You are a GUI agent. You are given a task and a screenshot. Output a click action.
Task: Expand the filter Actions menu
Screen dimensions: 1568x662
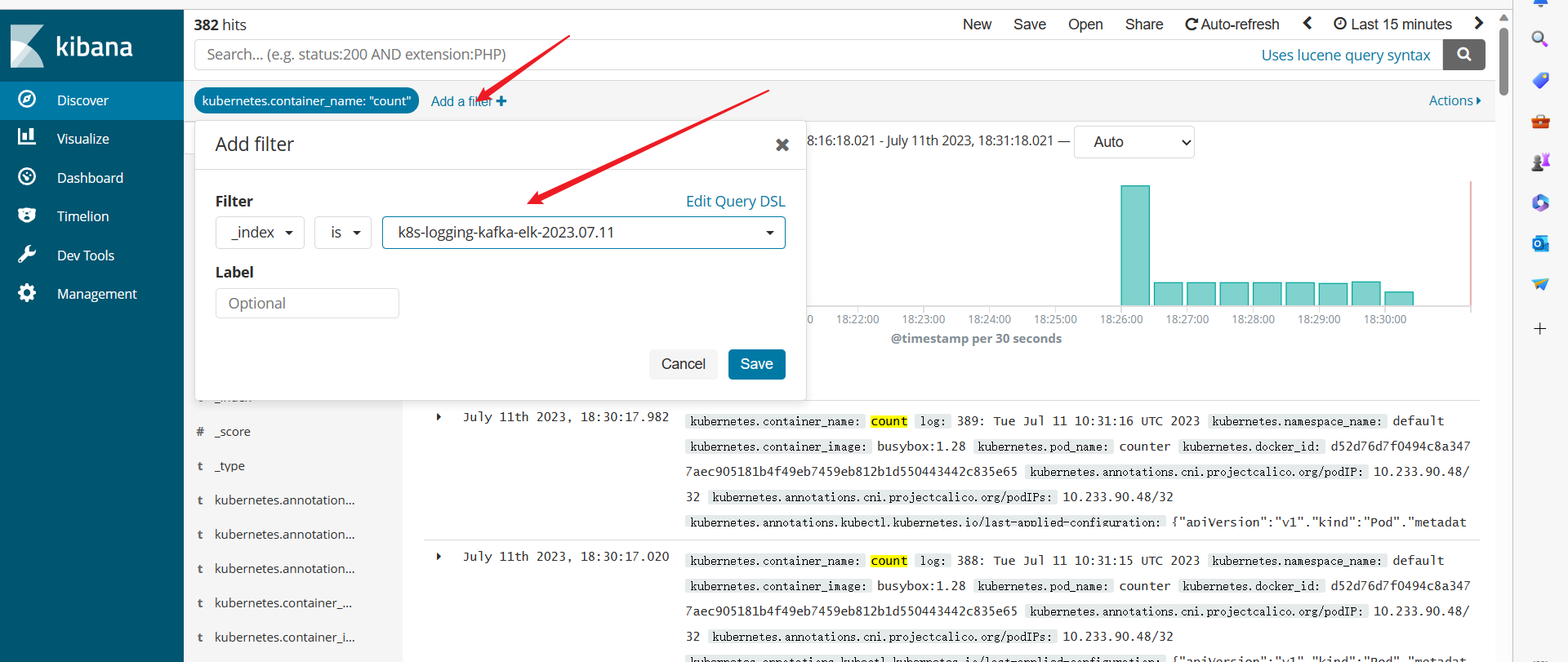[1454, 100]
